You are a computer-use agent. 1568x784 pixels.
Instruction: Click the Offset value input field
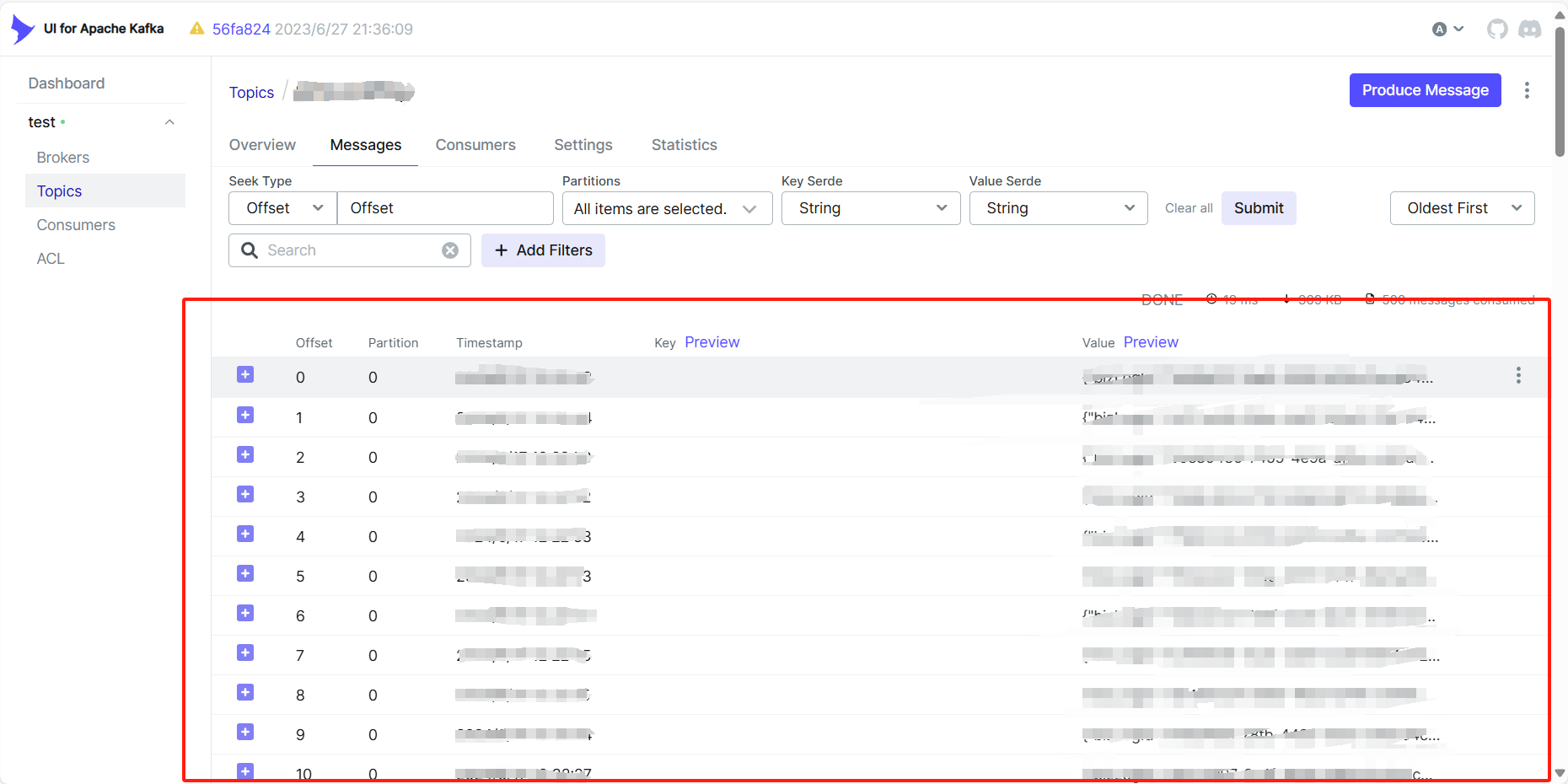pos(445,208)
